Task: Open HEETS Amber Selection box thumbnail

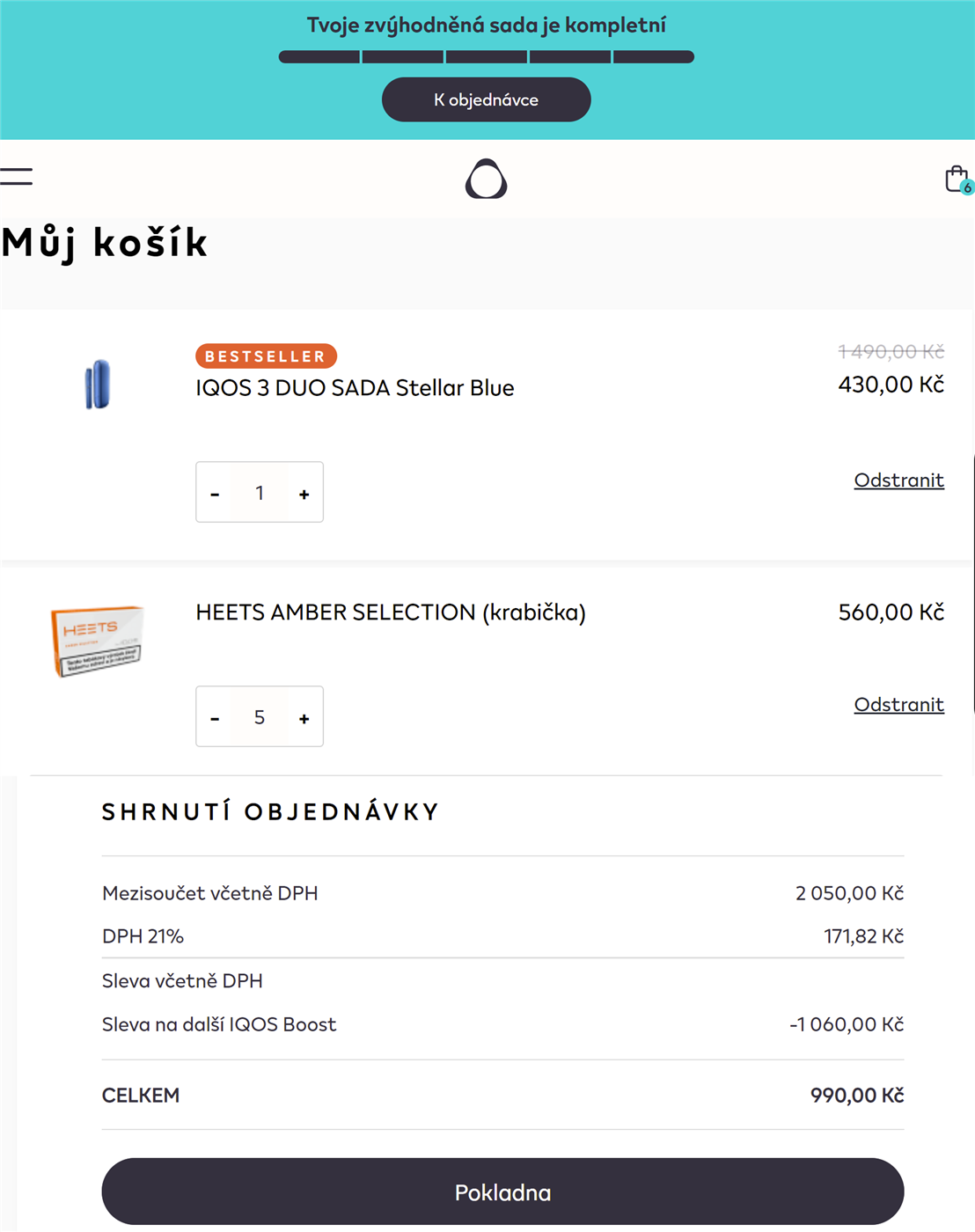Action: click(x=97, y=640)
